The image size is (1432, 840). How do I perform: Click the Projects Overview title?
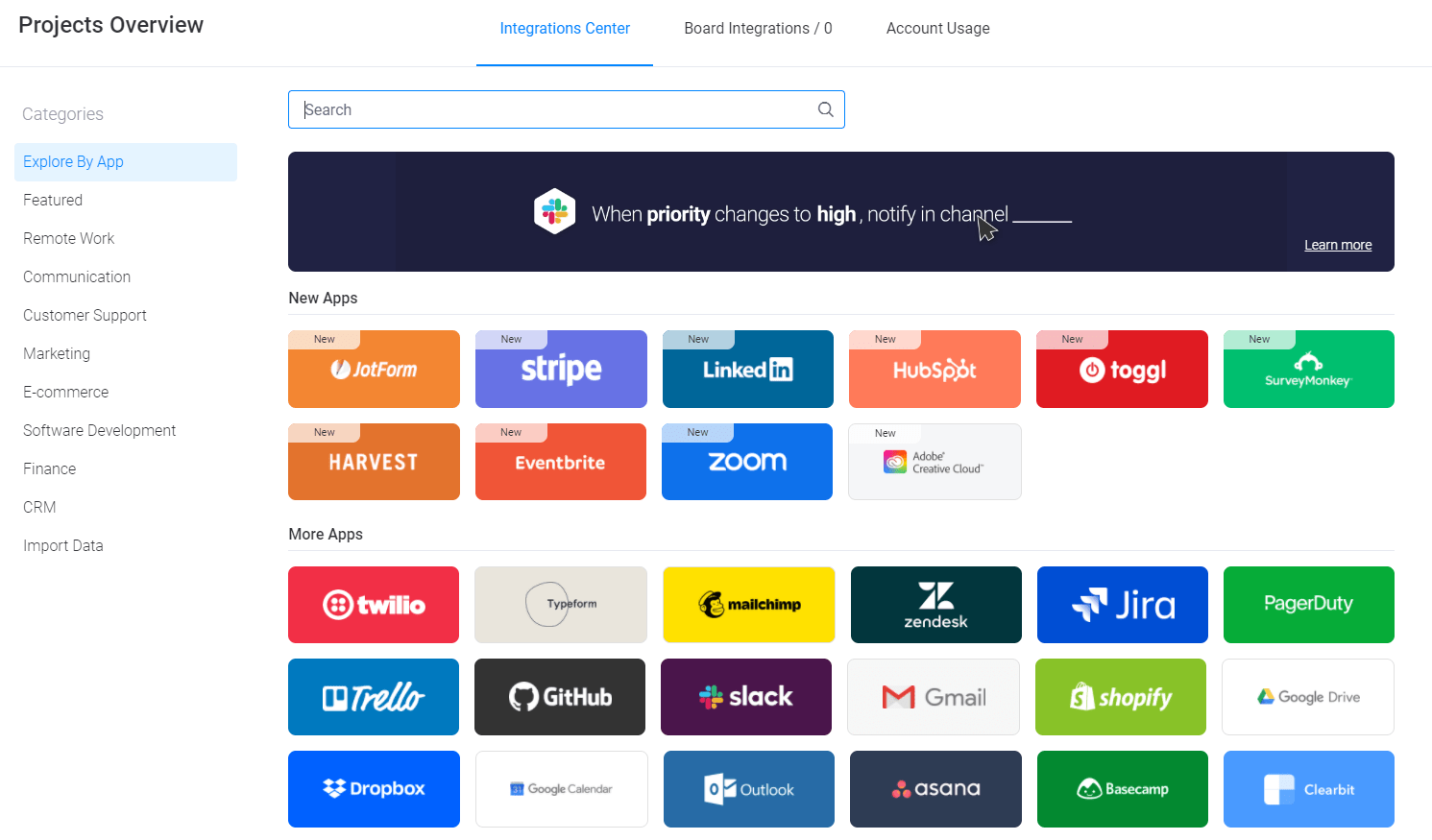click(x=111, y=25)
